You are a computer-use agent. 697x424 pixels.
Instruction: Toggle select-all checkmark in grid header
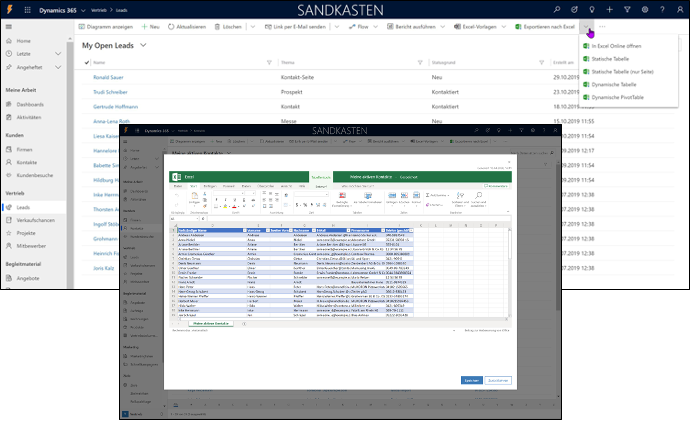click(87, 63)
